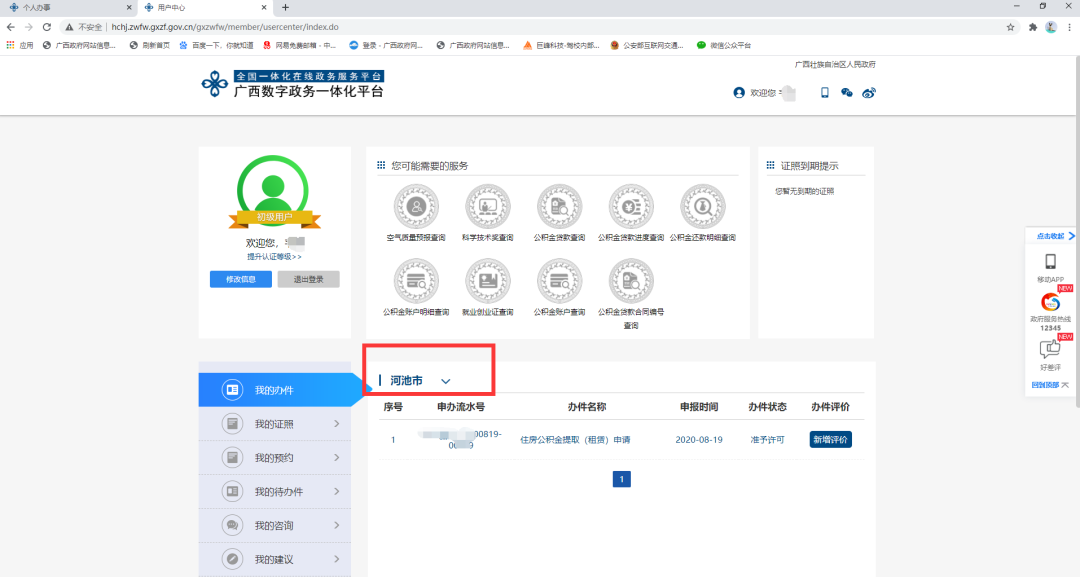
Task: Open the 移动APP sidebar icon
Action: click(x=1050, y=262)
